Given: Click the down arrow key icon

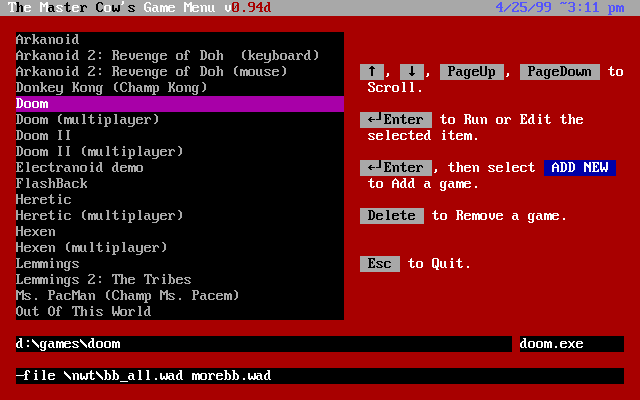Looking at the screenshot, I should 412,72.
